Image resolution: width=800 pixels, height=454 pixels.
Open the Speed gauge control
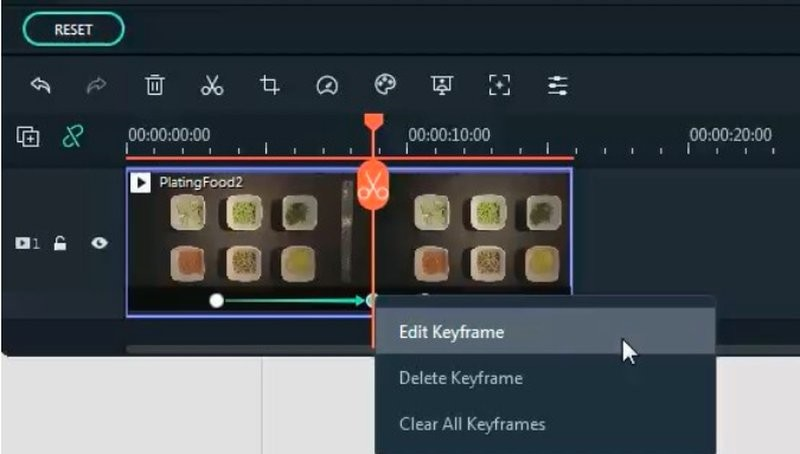tap(327, 85)
